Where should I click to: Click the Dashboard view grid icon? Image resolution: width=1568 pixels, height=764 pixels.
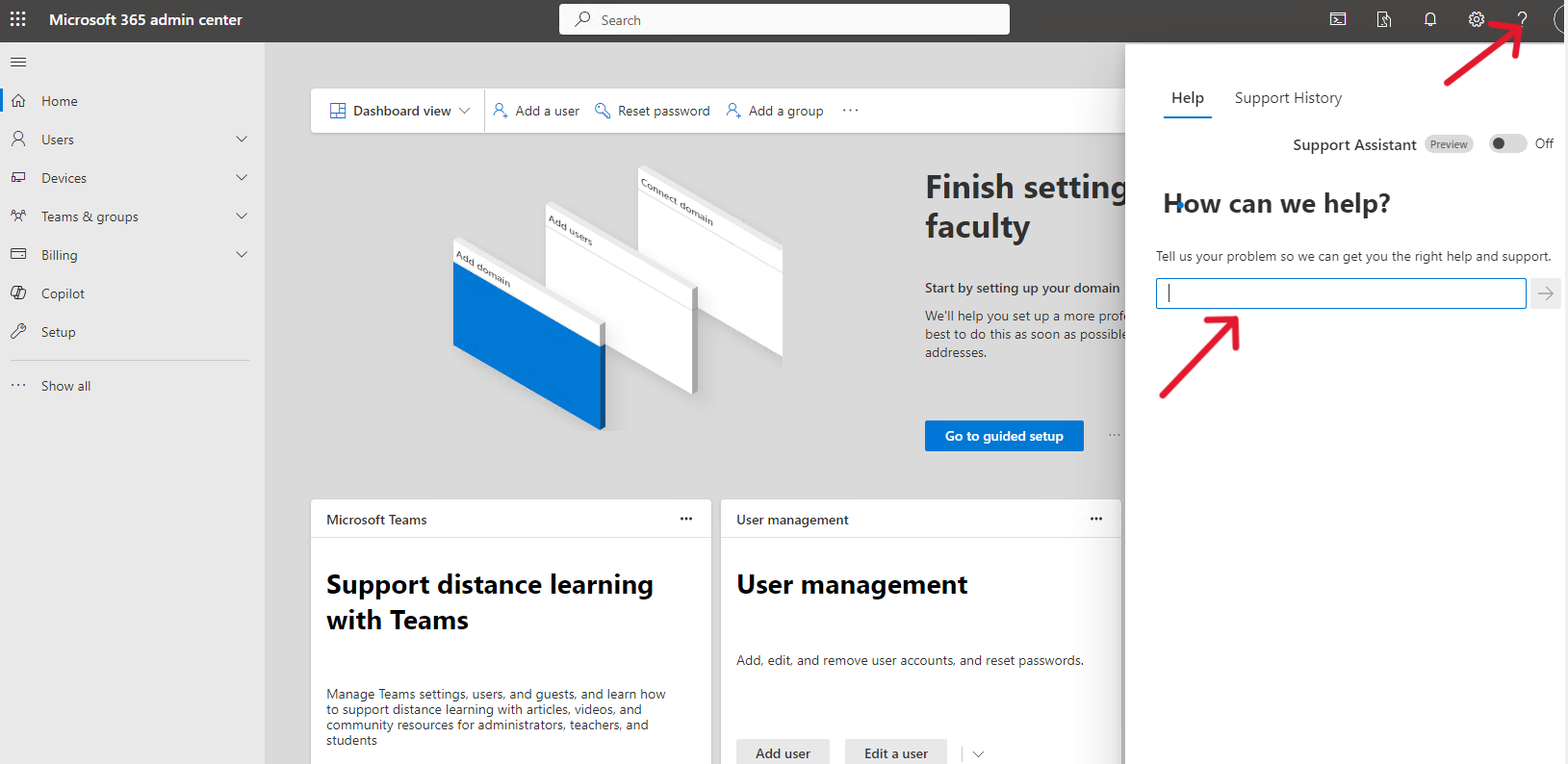pyautogui.click(x=338, y=111)
